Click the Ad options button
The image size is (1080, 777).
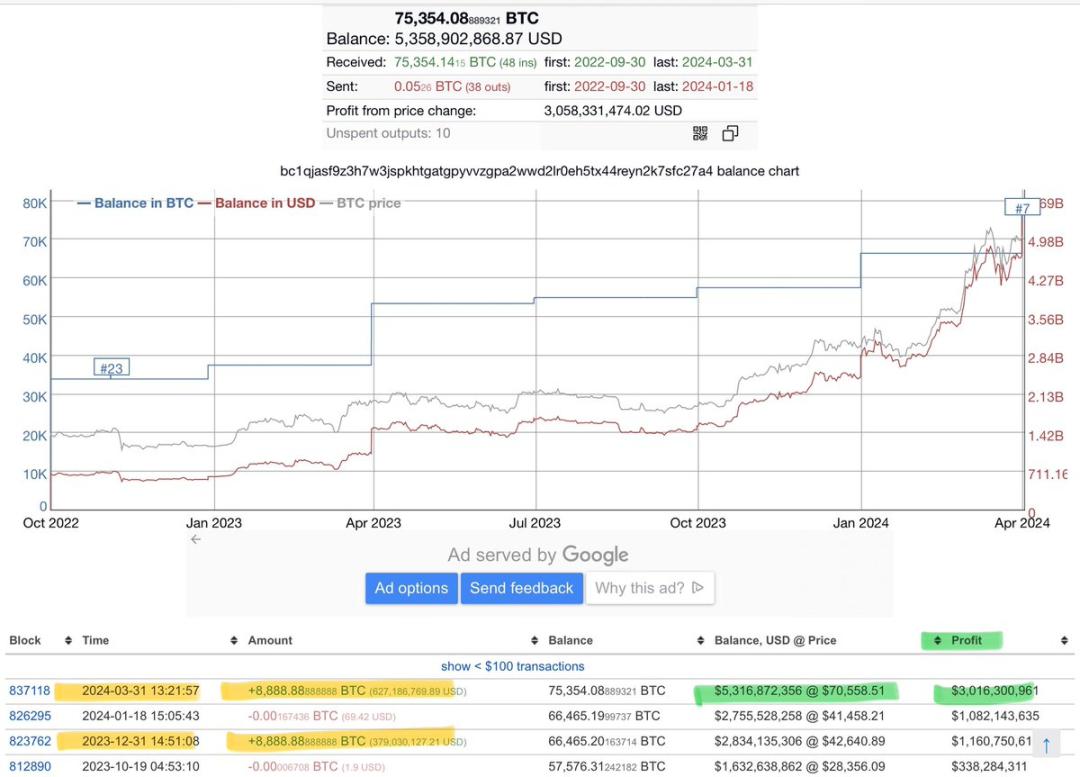(411, 588)
